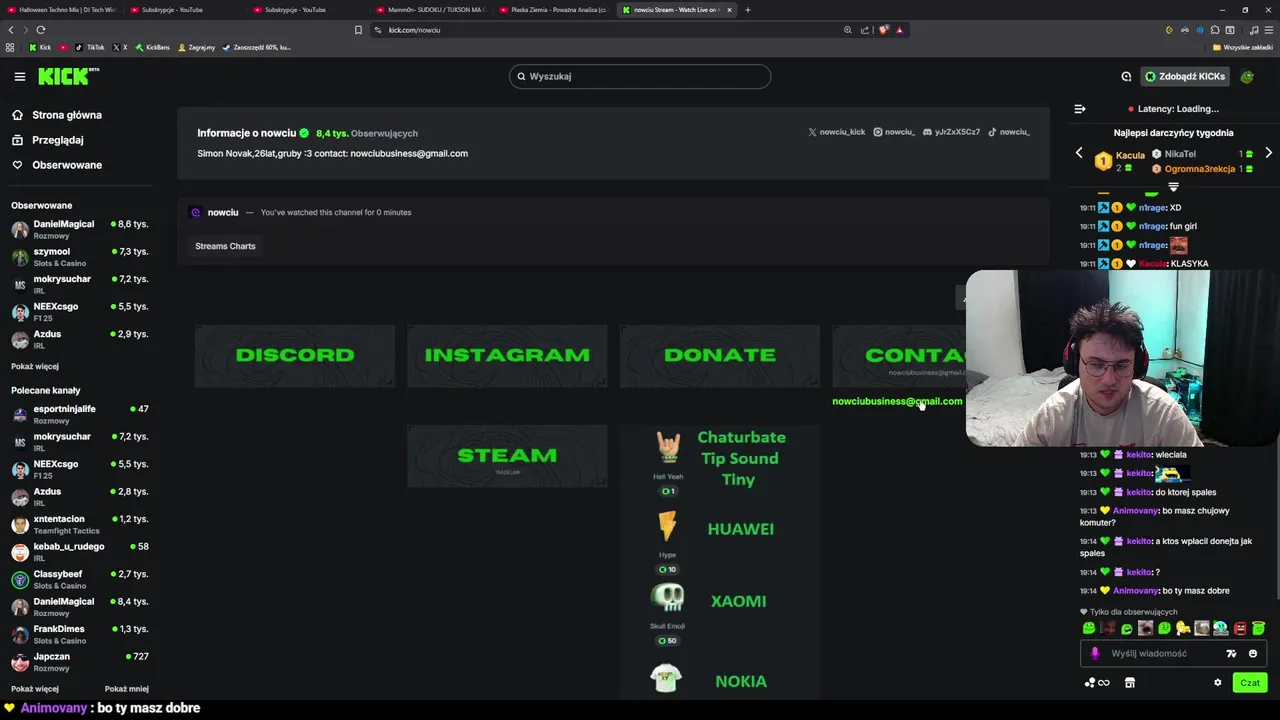This screenshot has height=720, width=1280.
Task: Click the STEAM panel banner
Action: (507, 456)
